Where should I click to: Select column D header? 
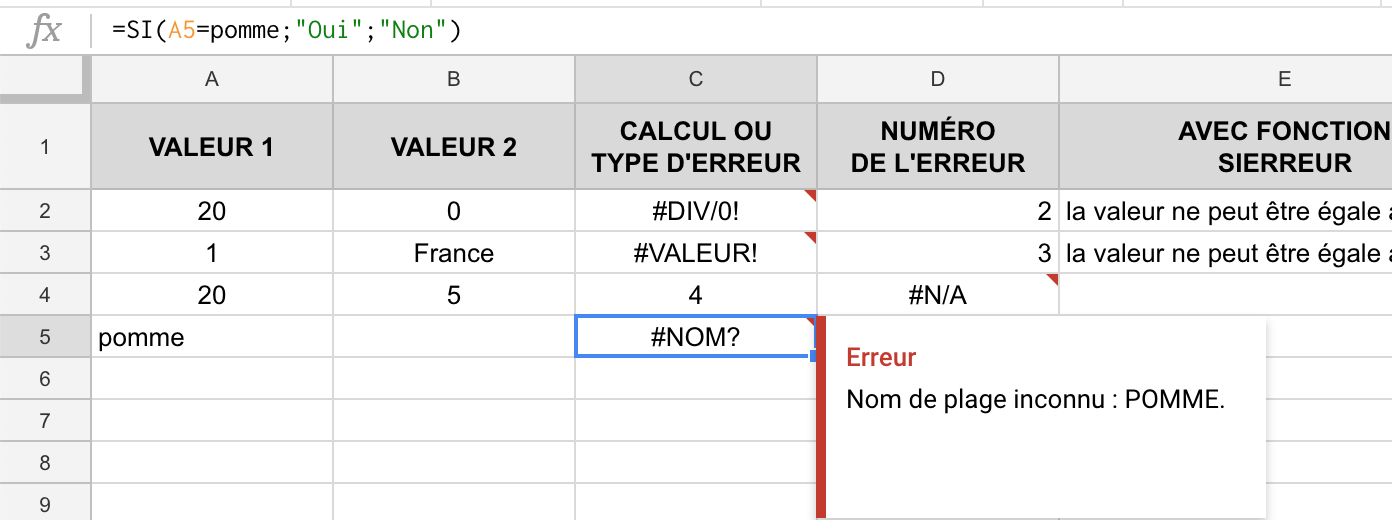pyautogui.click(x=937, y=79)
